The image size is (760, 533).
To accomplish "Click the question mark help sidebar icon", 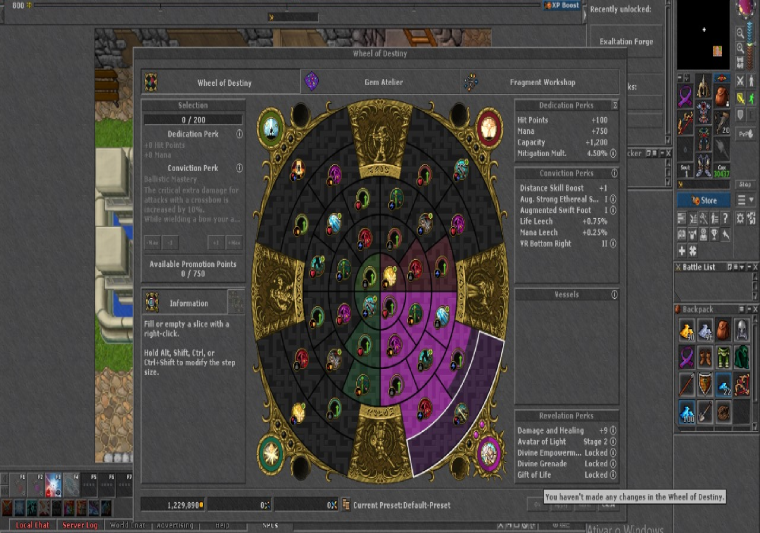I will pos(725,219).
